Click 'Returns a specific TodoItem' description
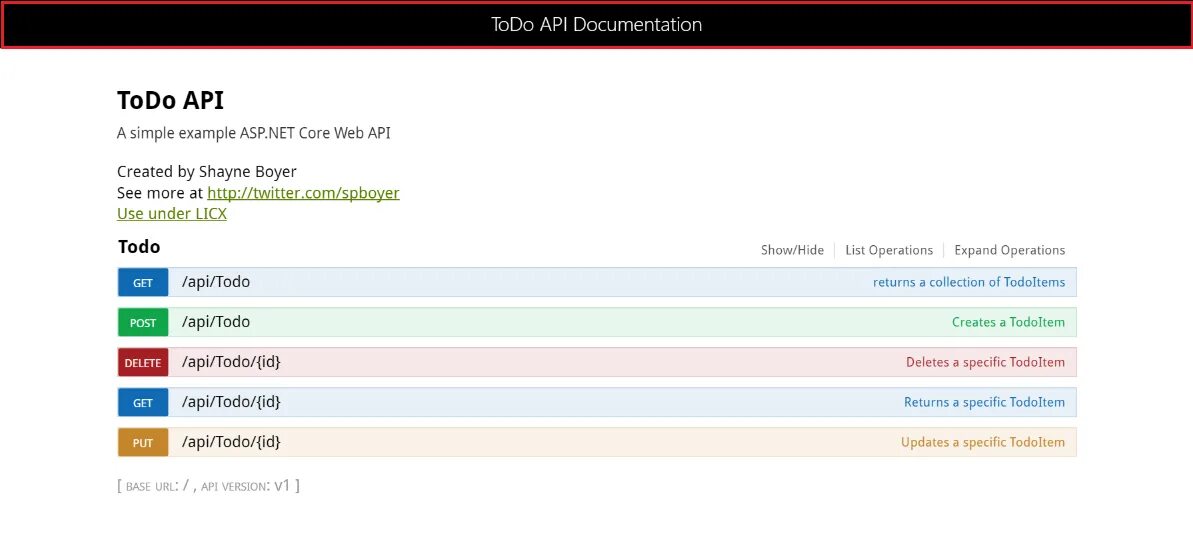The width and height of the screenshot is (1193, 537). 985,402
